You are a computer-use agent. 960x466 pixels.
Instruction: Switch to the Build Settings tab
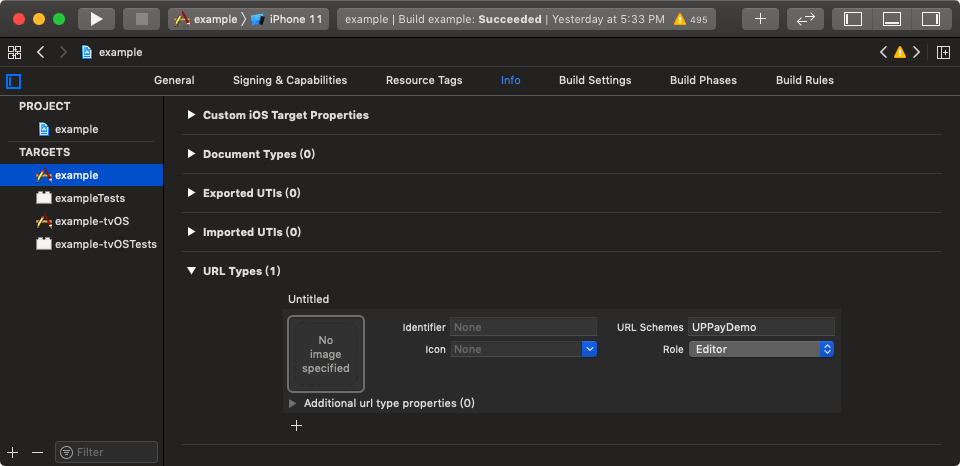pyautogui.click(x=595, y=80)
